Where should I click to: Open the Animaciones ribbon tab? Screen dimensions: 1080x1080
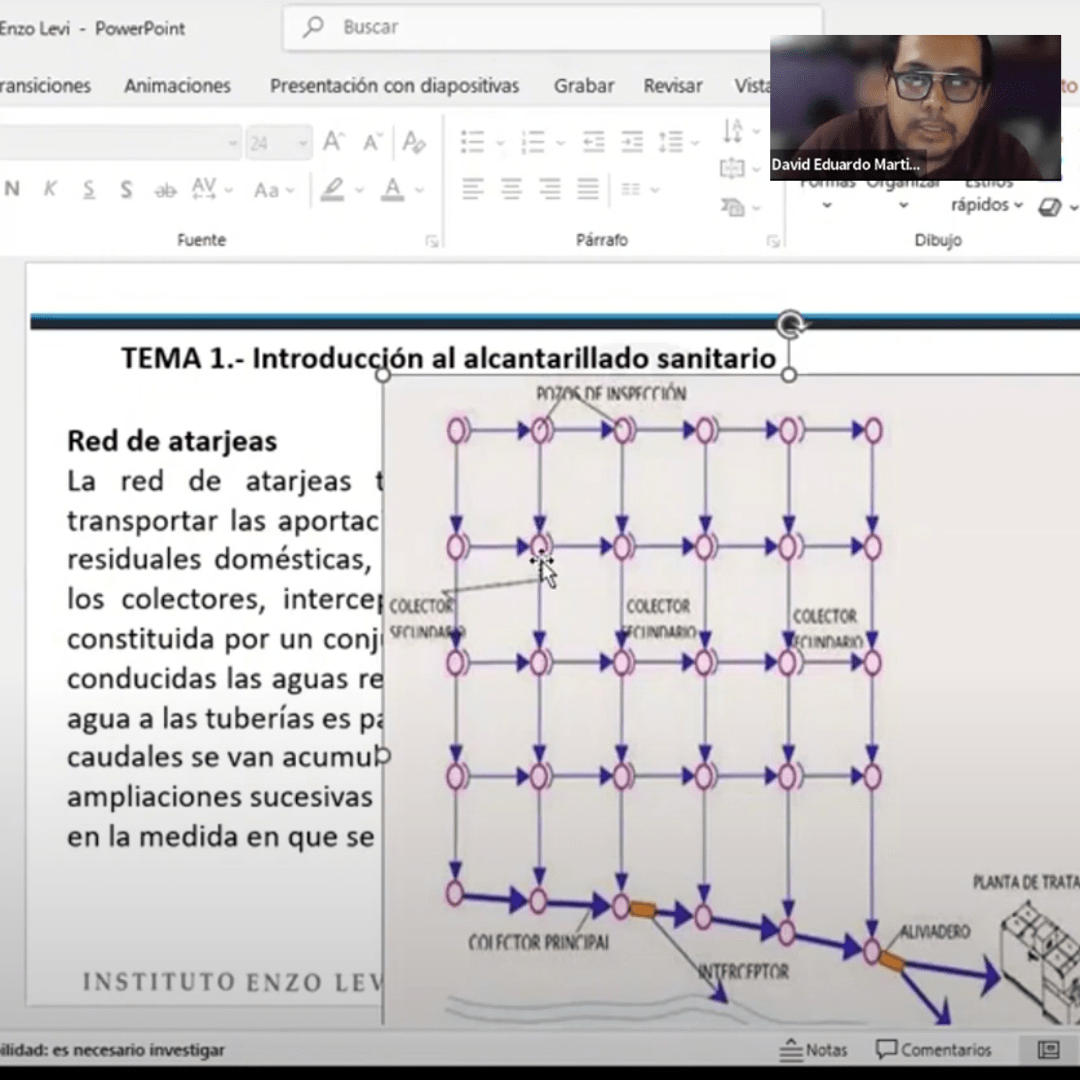point(177,86)
